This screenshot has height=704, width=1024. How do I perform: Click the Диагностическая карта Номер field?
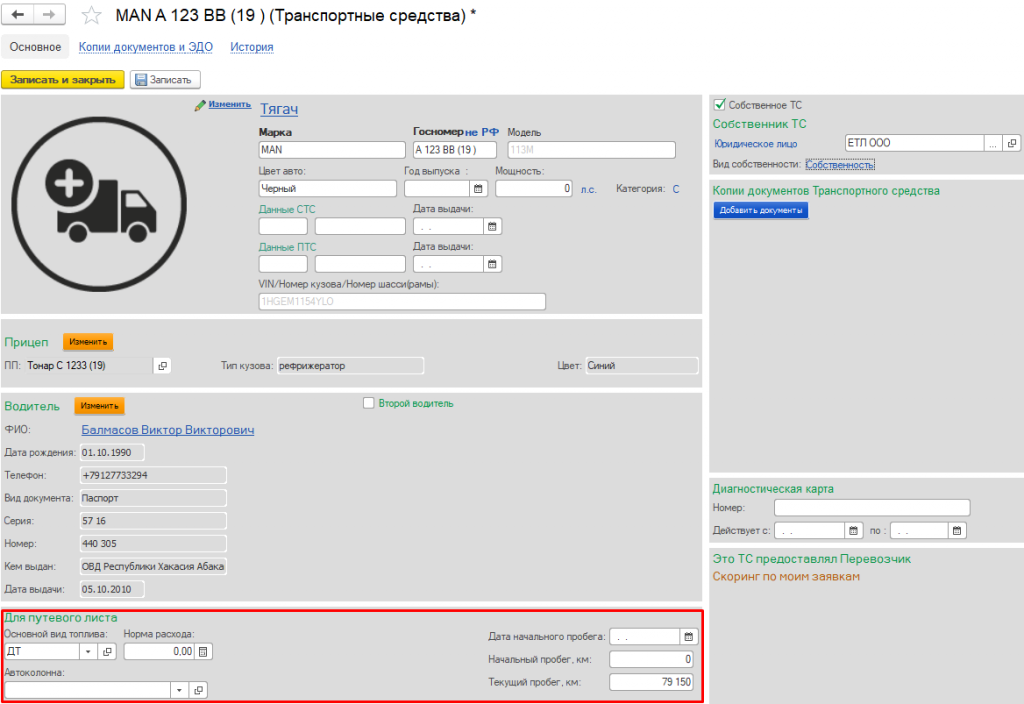point(872,508)
